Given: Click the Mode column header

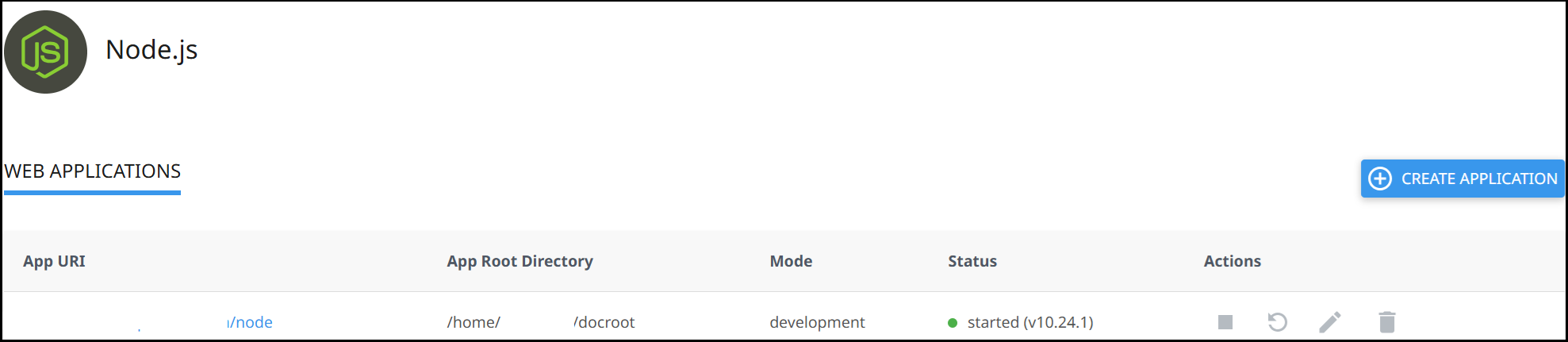Looking at the screenshot, I should 791,261.
